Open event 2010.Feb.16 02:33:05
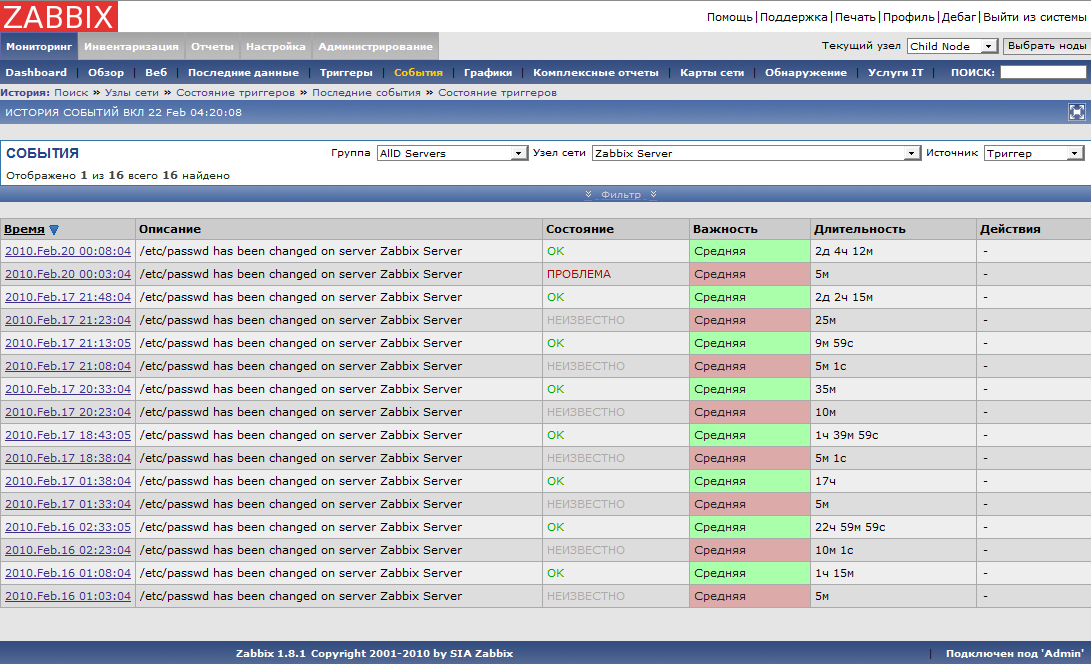This screenshot has height=664, width=1091. coord(67,527)
